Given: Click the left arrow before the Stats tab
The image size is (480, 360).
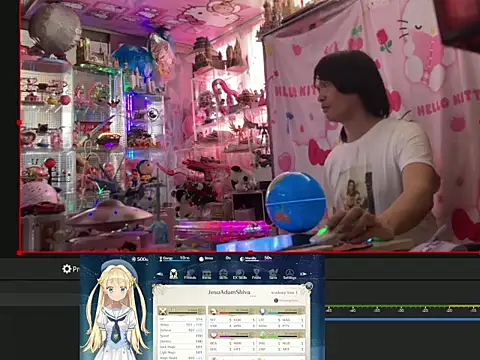Looking at the screenshot, I should pyautogui.click(x=160, y=274).
